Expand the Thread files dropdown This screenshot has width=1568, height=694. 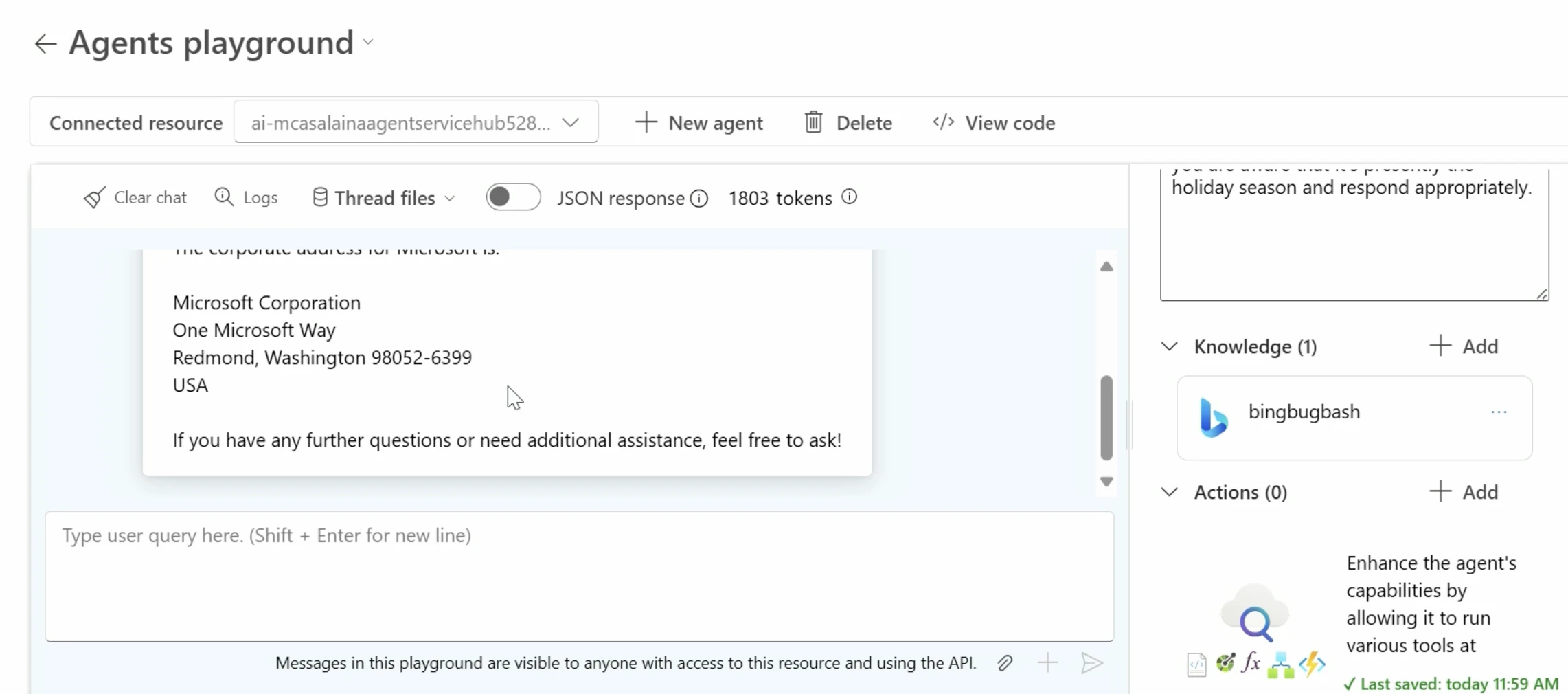(x=383, y=198)
